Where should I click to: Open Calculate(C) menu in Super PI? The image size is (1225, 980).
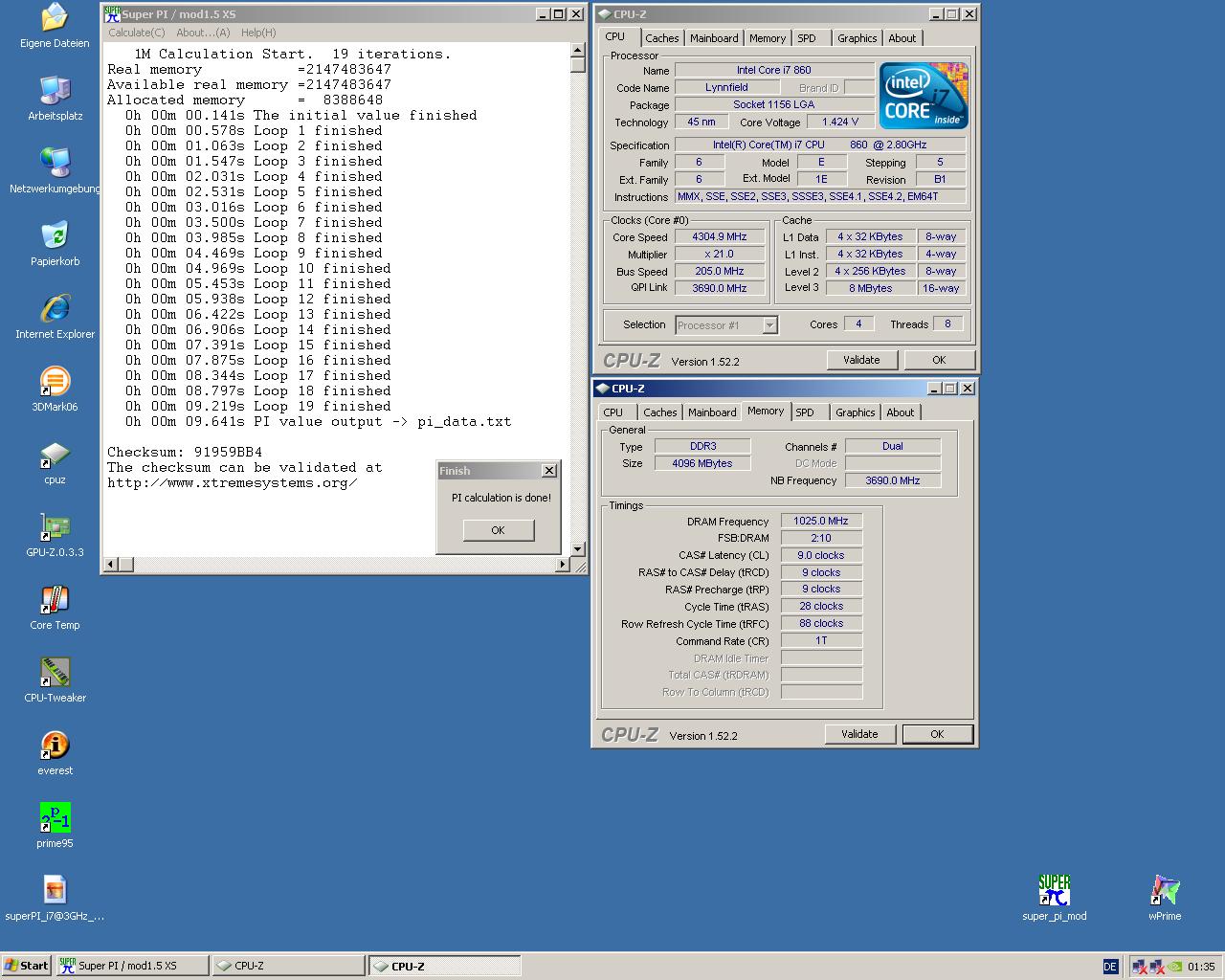click(x=137, y=33)
